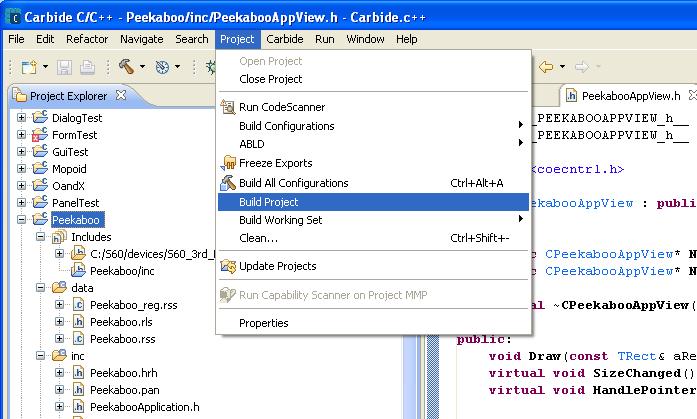Expand the Mopoid project node
Screen dimensions: 697x419
click(x=21, y=168)
